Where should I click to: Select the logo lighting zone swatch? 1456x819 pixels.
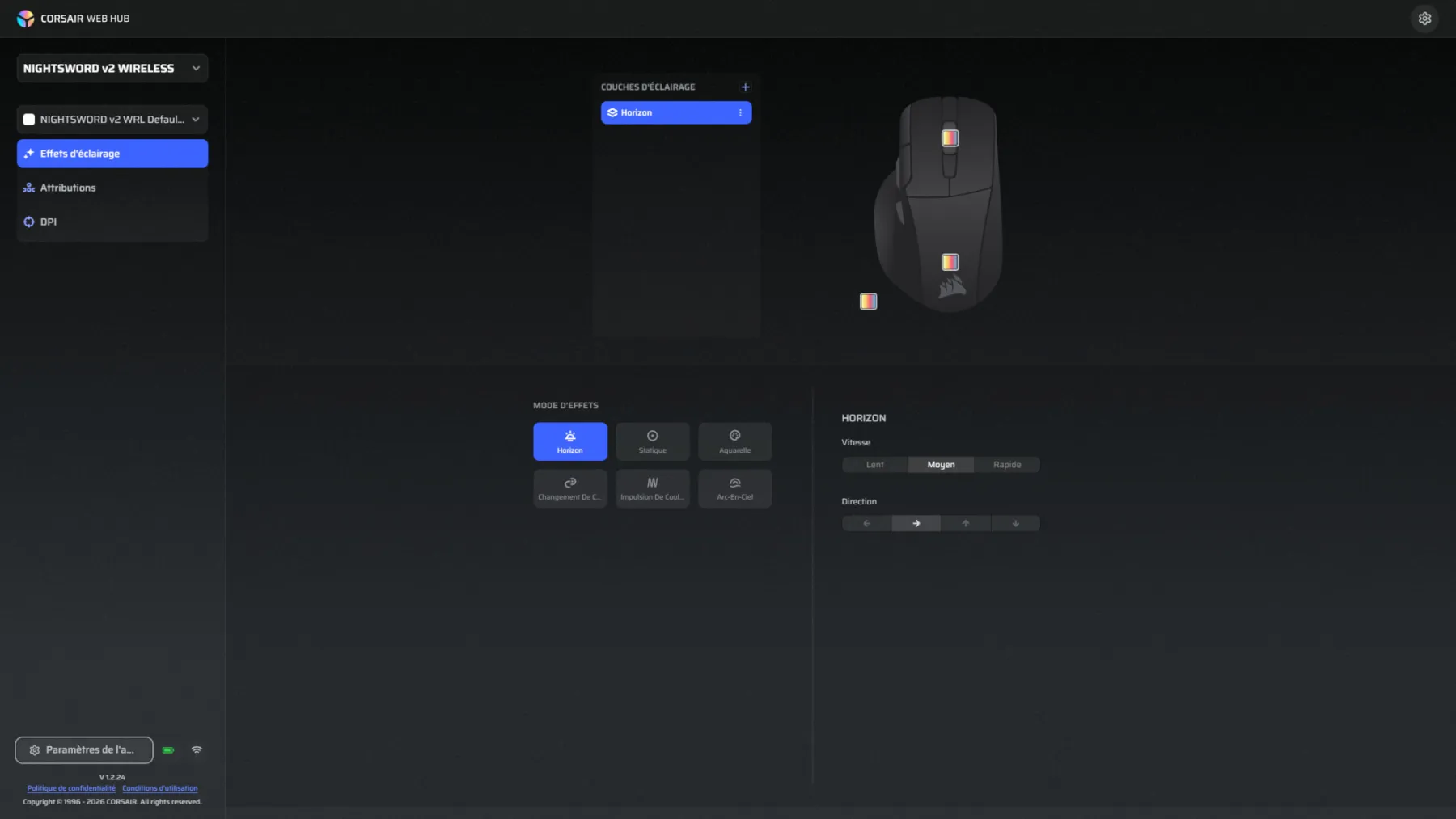pyautogui.click(x=950, y=262)
